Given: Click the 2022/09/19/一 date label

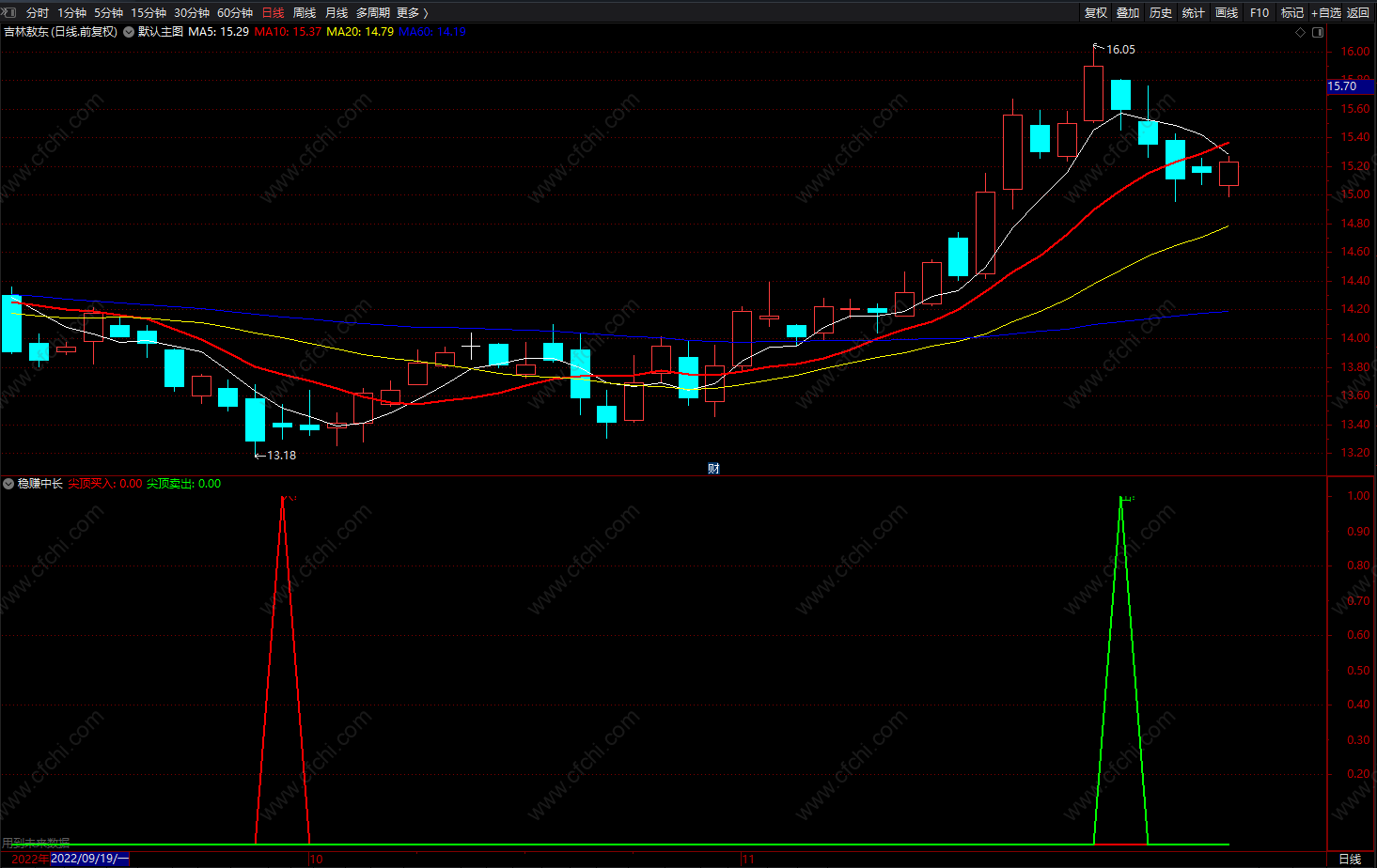Looking at the screenshot, I should [x=90, y=859].
